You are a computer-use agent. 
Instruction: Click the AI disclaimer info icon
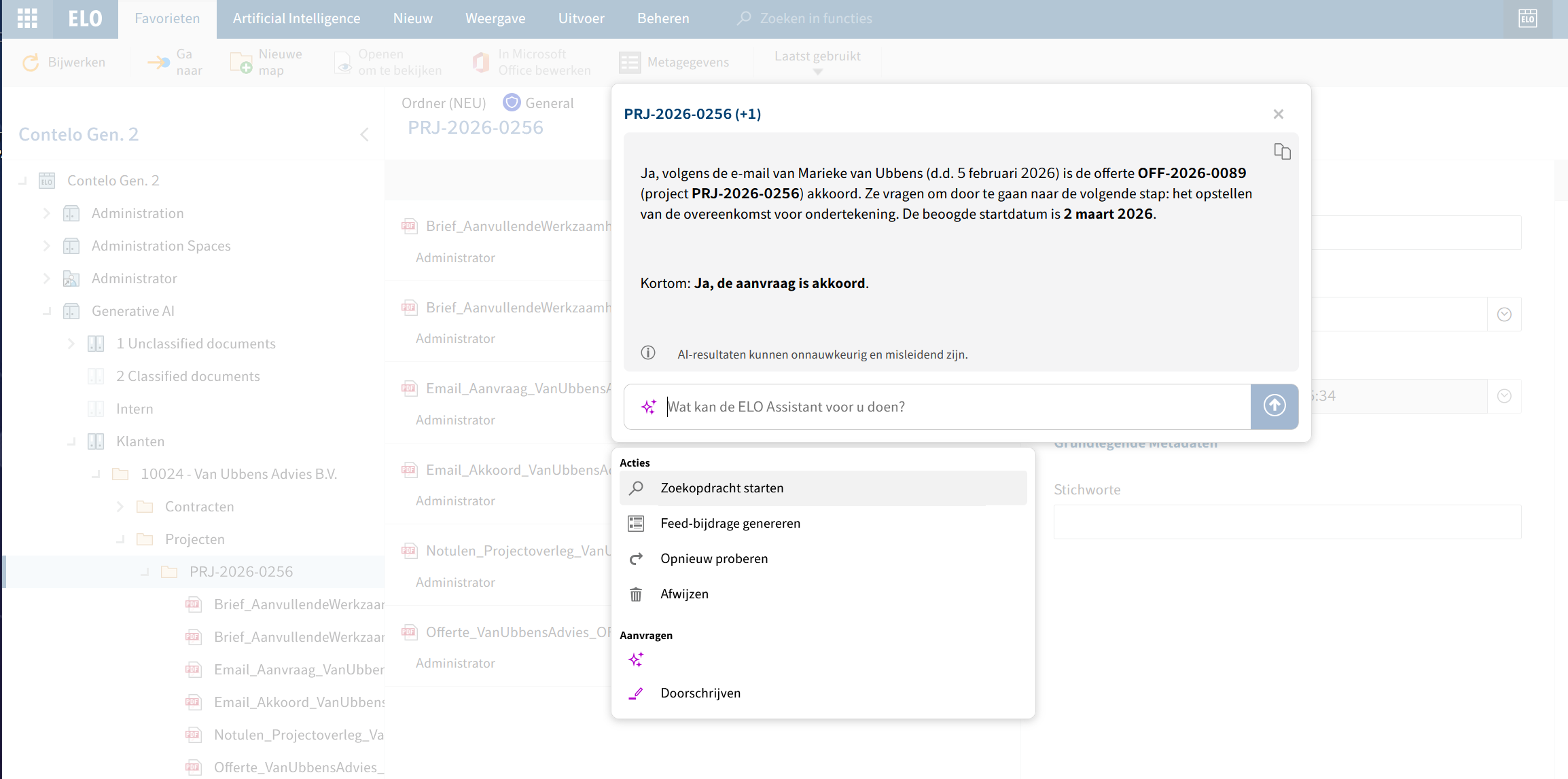(648, 353)
